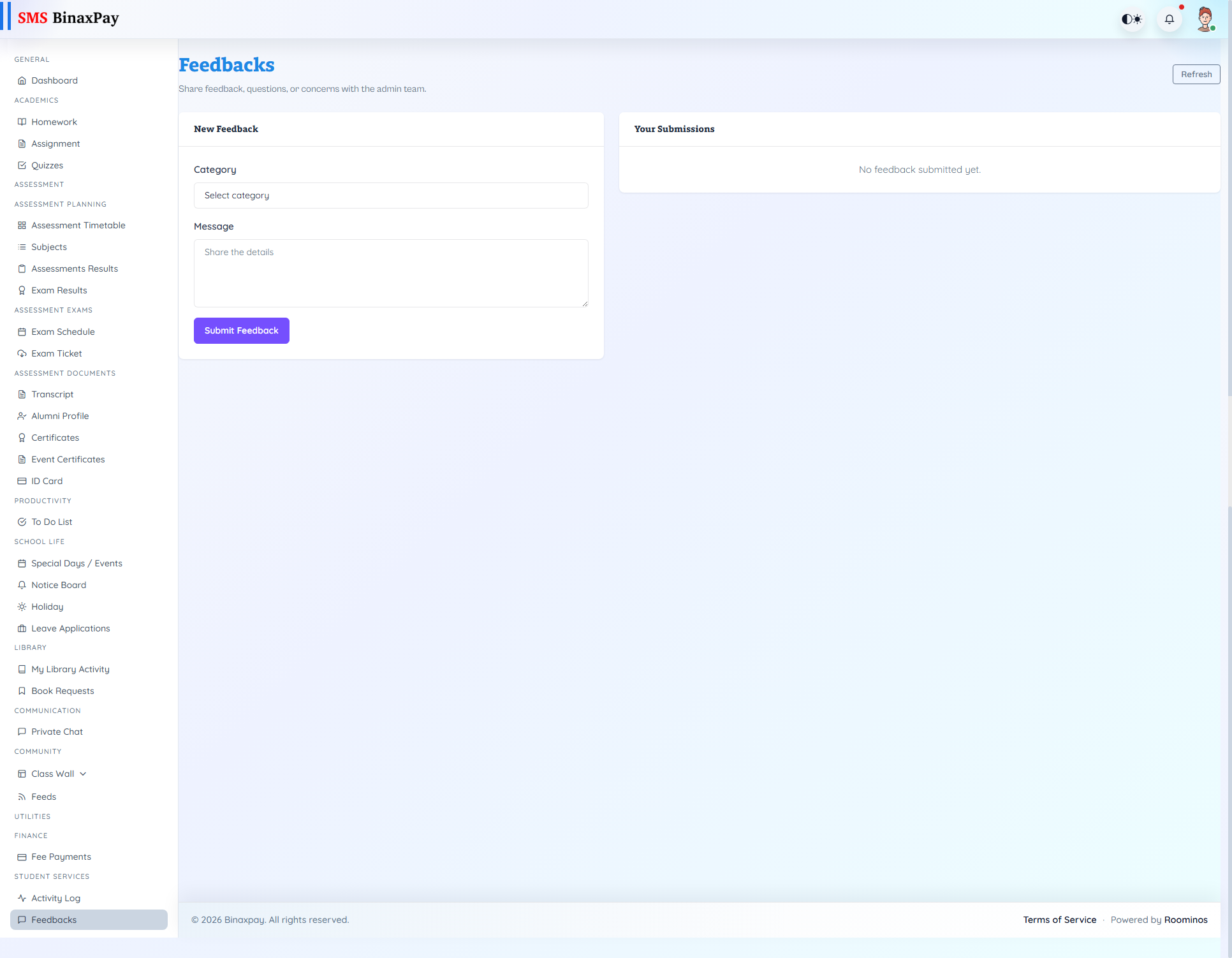Click inside the Share the details message box

[390, 273]
